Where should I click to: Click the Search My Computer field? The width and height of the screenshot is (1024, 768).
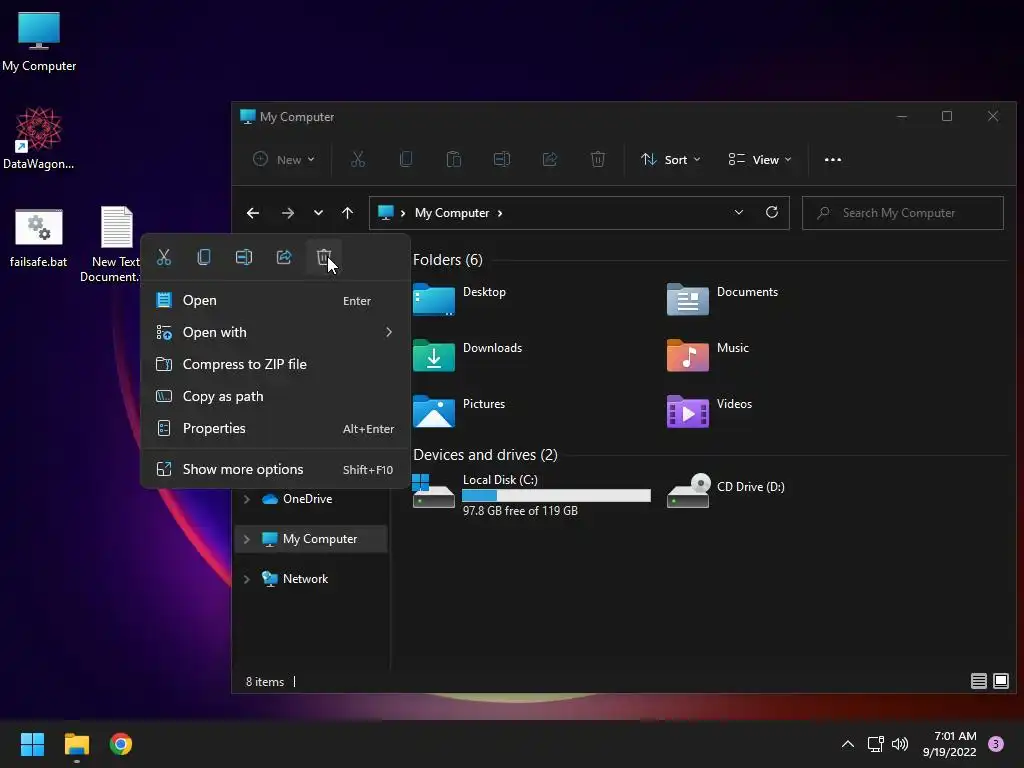(903, 213)
